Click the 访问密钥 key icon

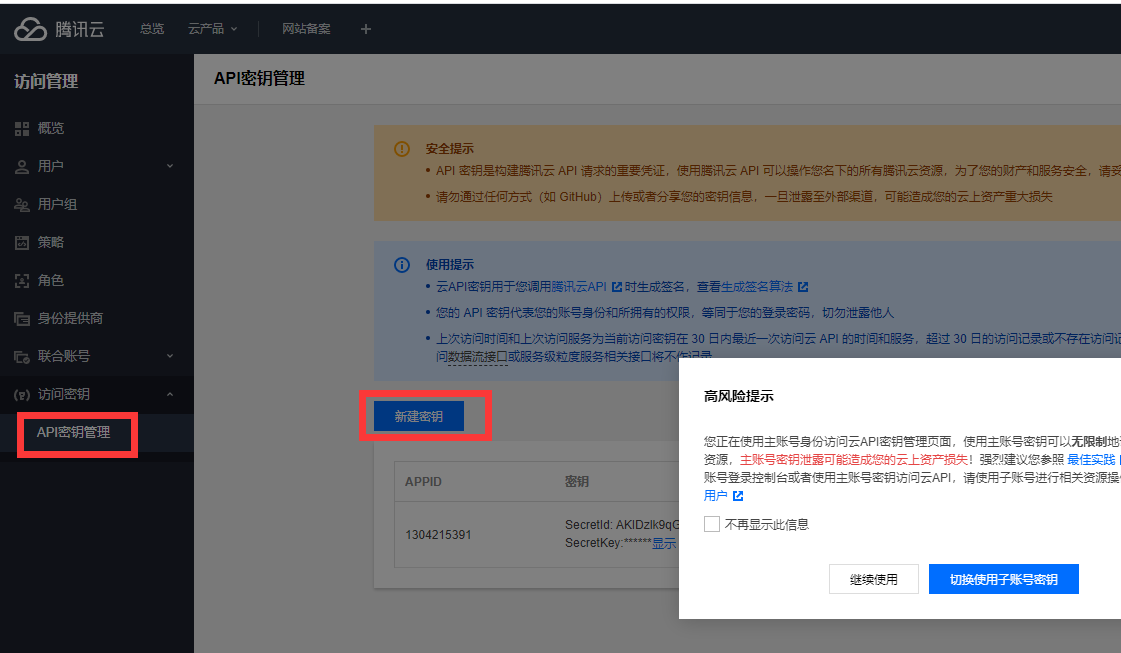click(22, 394)
